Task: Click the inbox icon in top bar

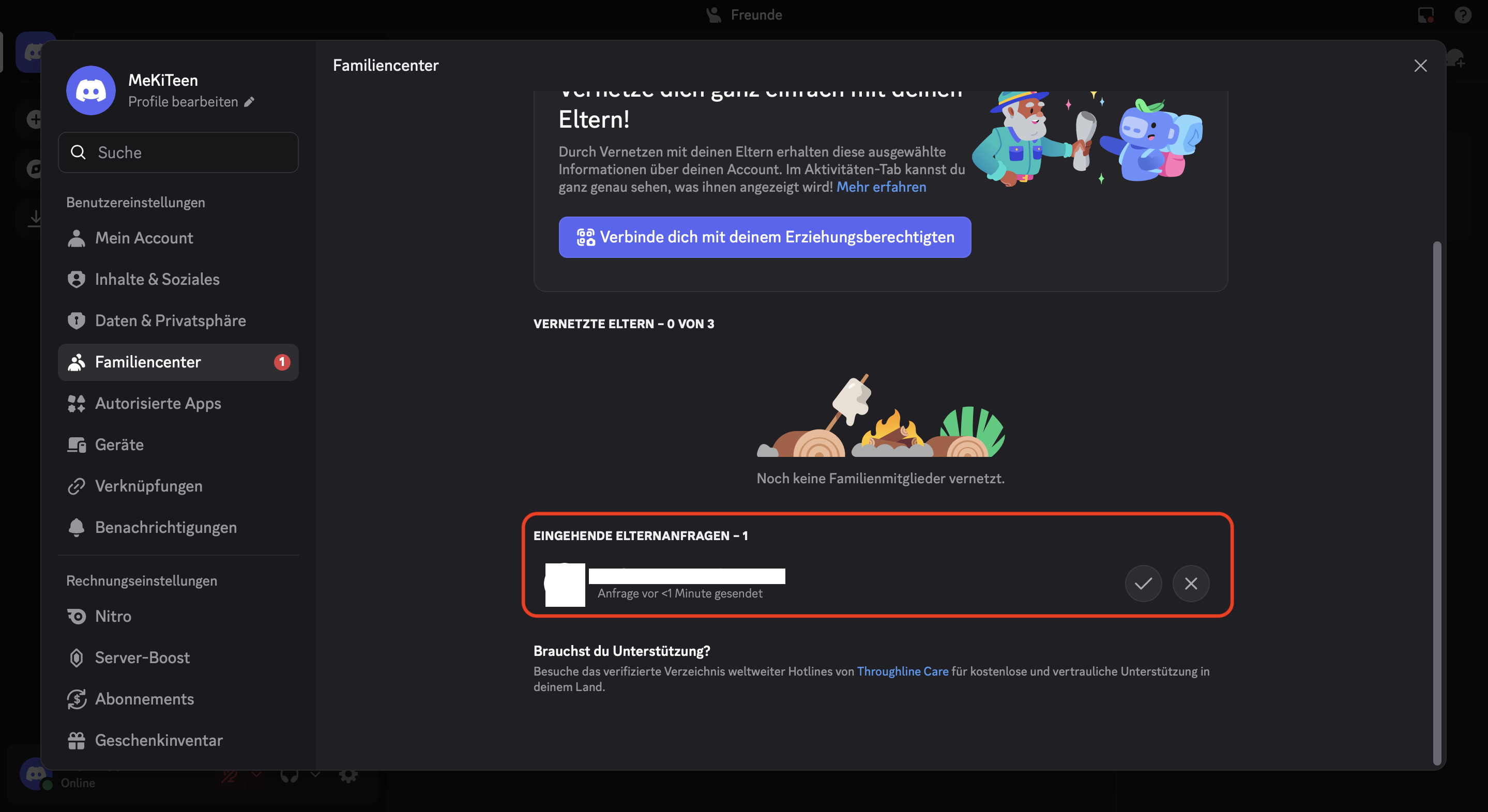Action: click(x=1425, y=15)
